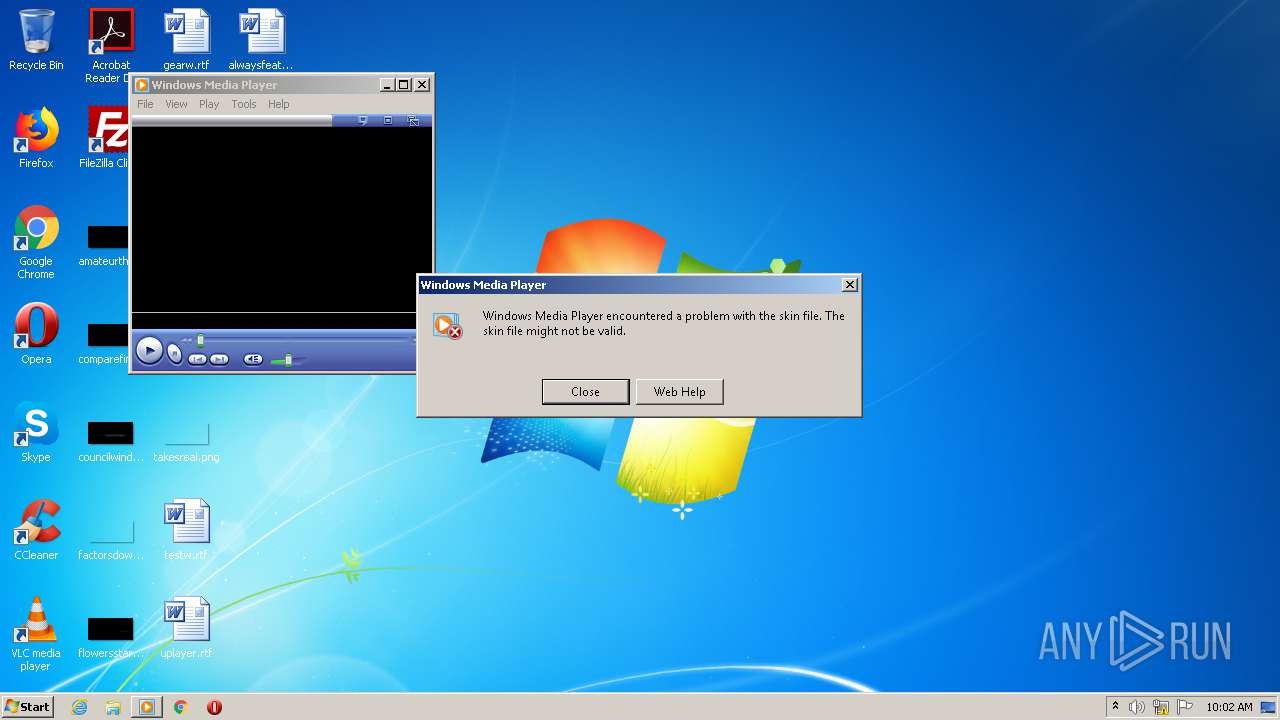Select the FileZilla Client desktop shortcut

pos(106,138)
